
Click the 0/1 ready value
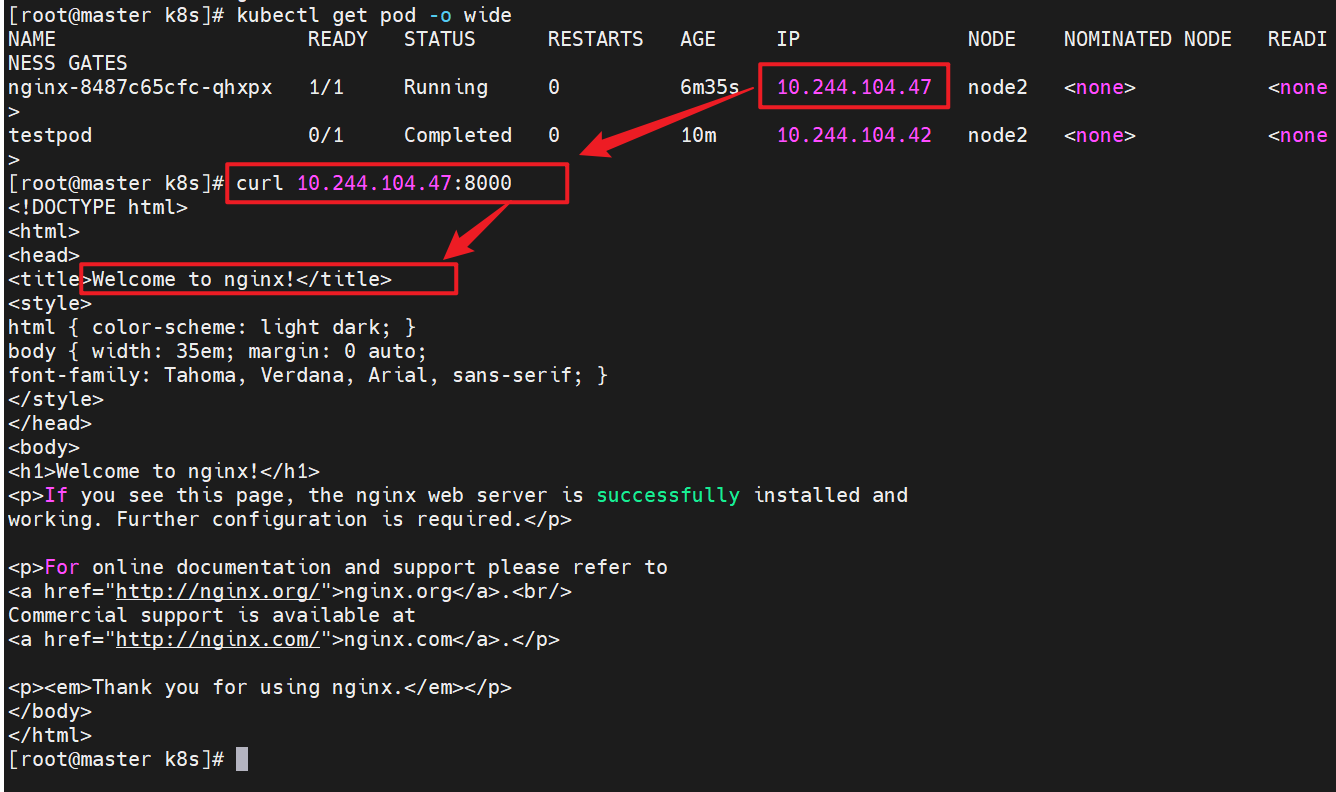(326, 135)
